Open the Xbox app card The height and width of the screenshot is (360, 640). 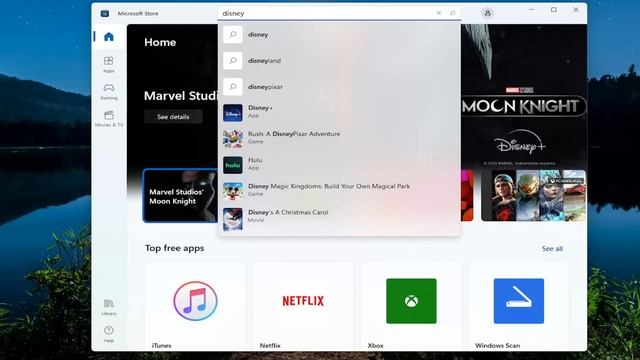(411, 306)
